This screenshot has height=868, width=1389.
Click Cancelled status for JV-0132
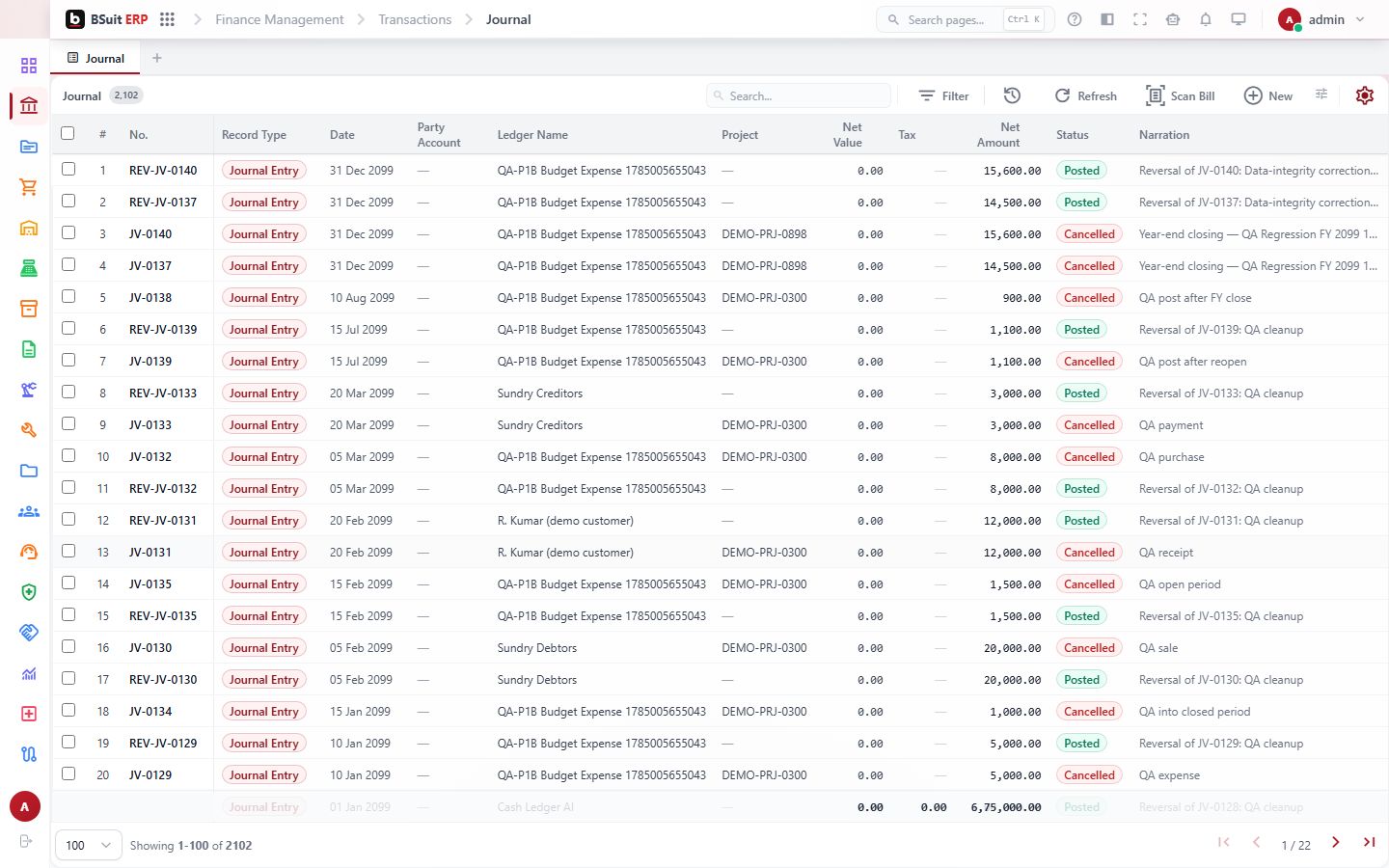coord(1089,456)
